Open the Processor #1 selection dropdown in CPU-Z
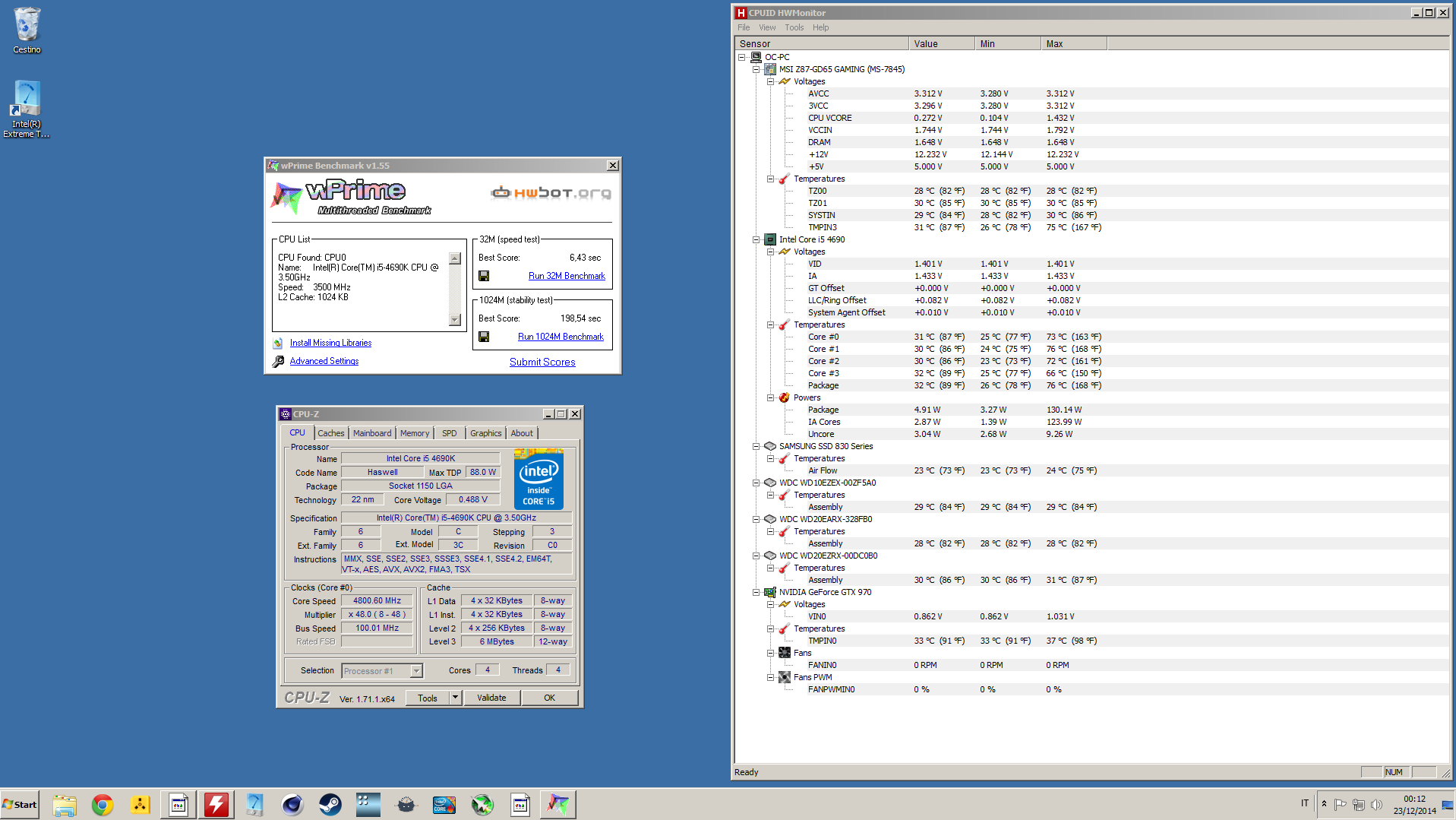 point(416,671)
